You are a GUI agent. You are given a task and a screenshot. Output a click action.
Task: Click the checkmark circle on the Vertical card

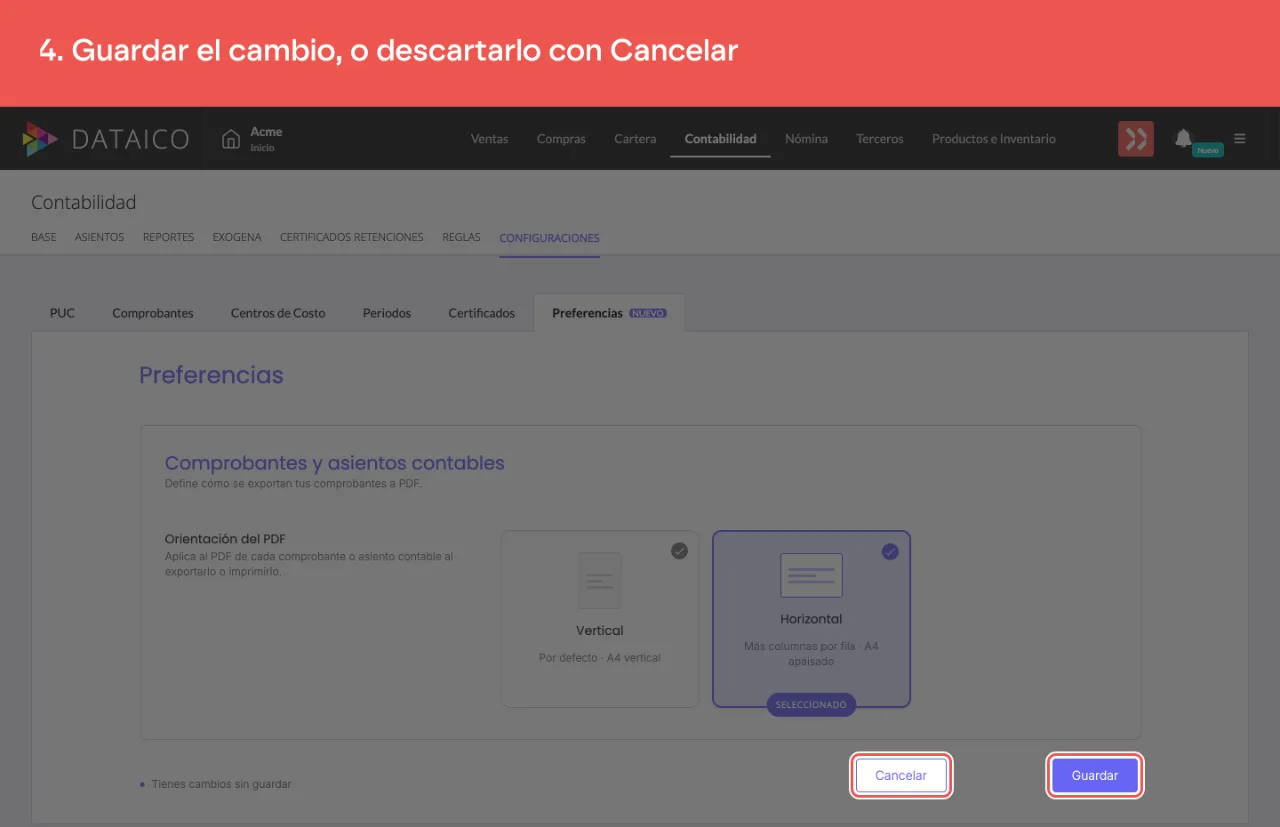coord(679,550)
